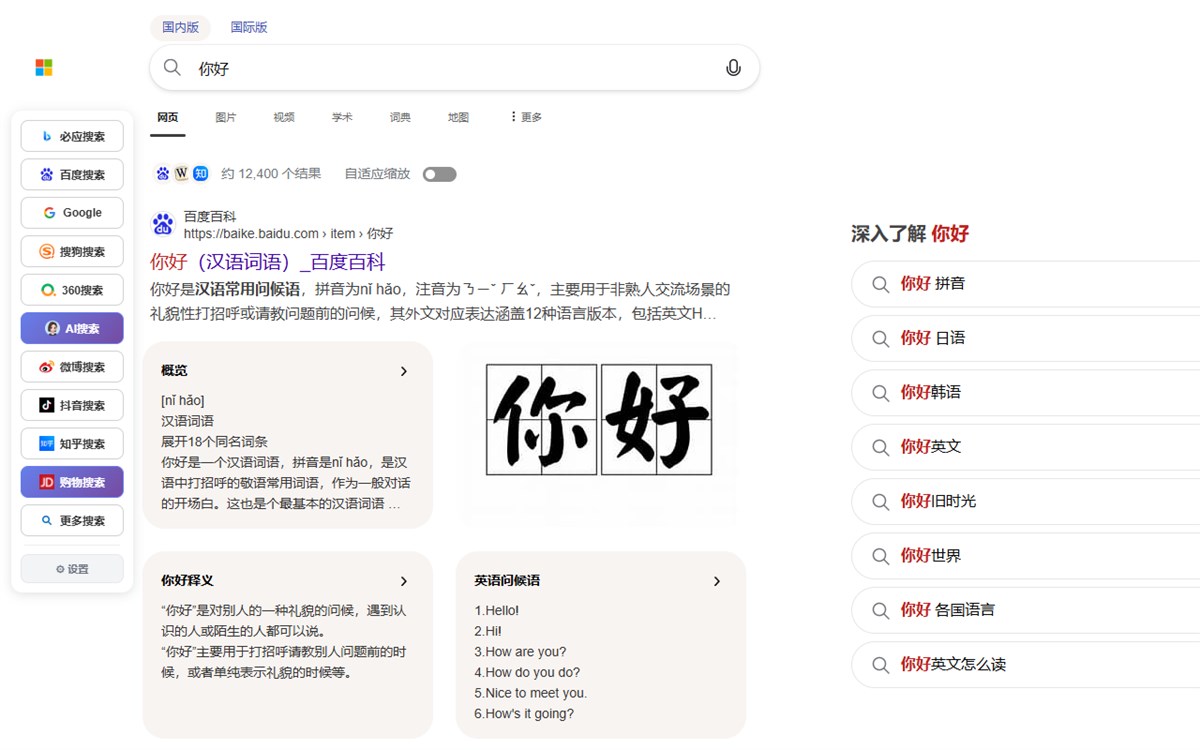Toggle the 自适应缩放 switch
This screenshot has height=750, width=1200.
pyautogui.click(x=439, y=174)
